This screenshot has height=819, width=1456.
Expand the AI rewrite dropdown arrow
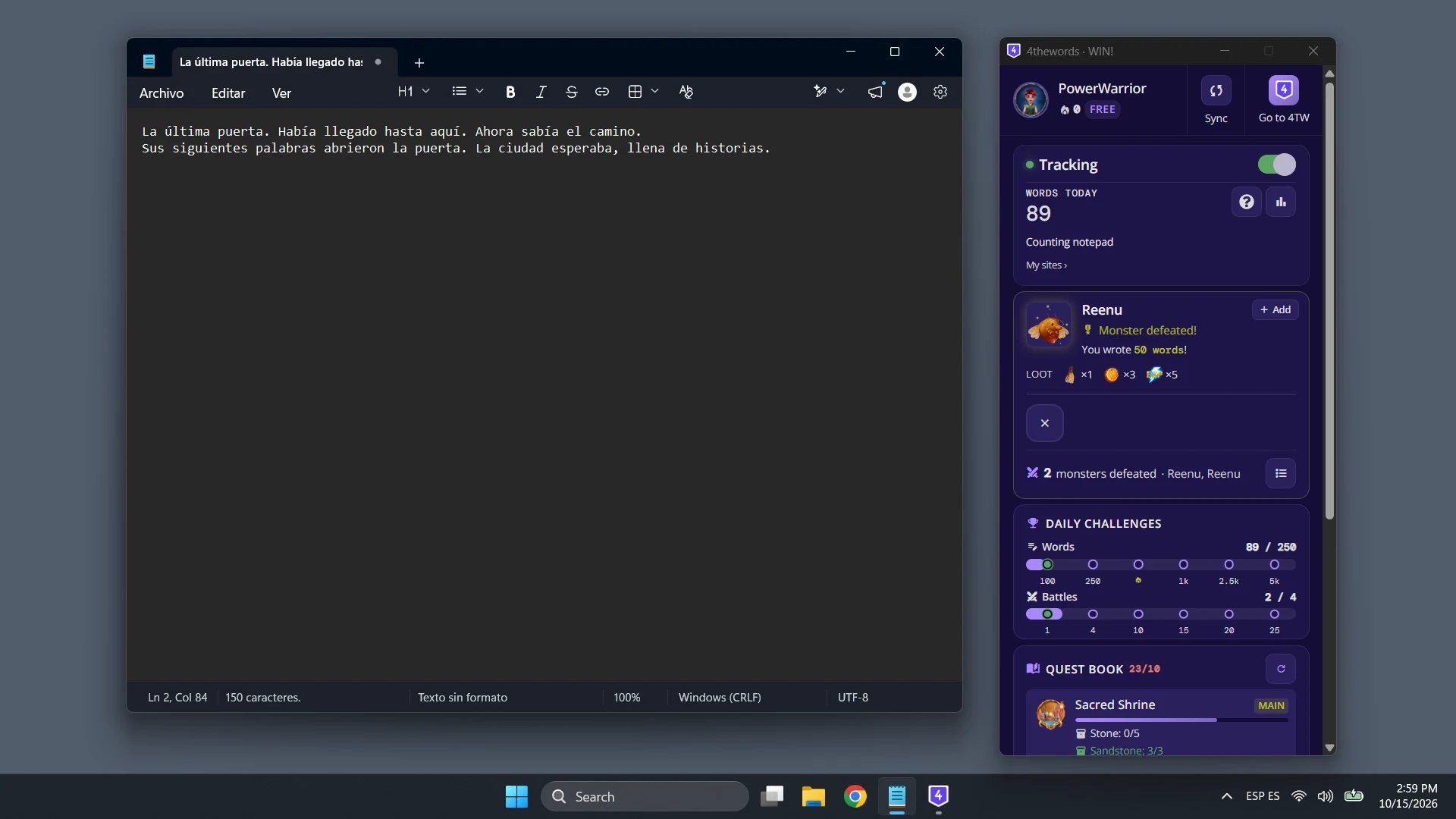(840, 92)
